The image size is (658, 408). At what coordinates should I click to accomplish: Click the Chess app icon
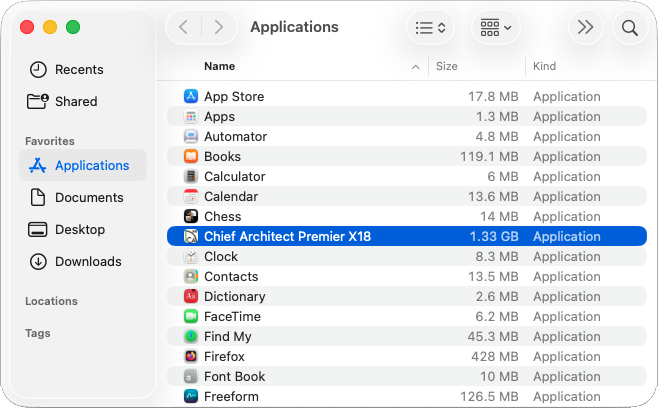tap(191, 216)
